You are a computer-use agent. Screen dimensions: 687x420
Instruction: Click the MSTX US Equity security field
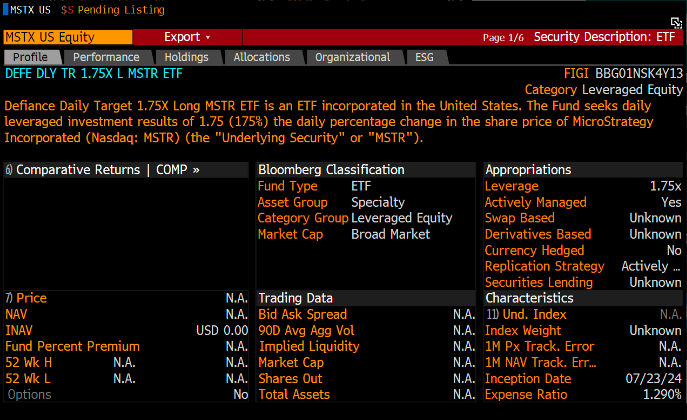[x=58, y=37]
